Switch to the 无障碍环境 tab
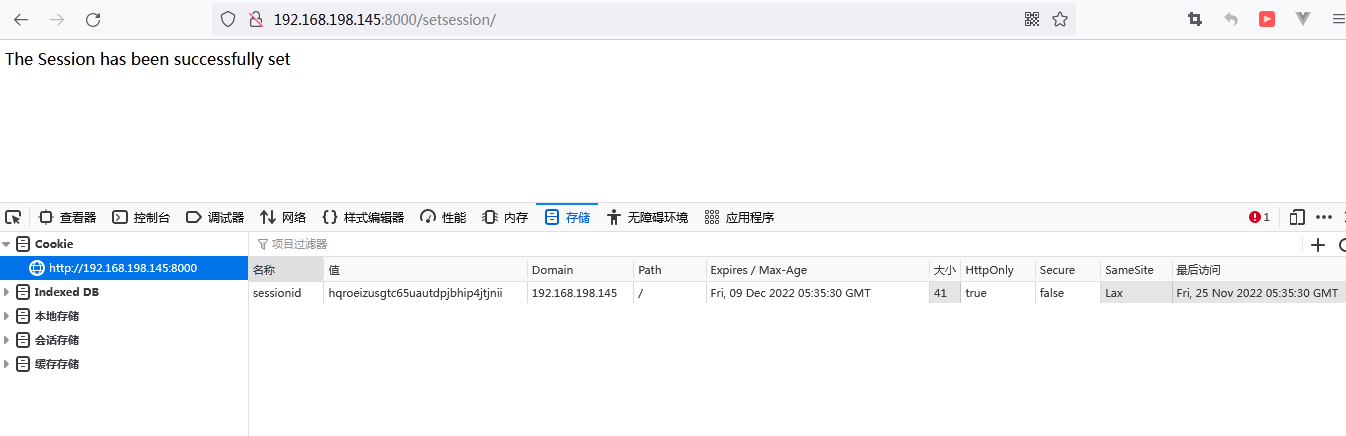The image size is (1346, 436). (x=648, y=217)
